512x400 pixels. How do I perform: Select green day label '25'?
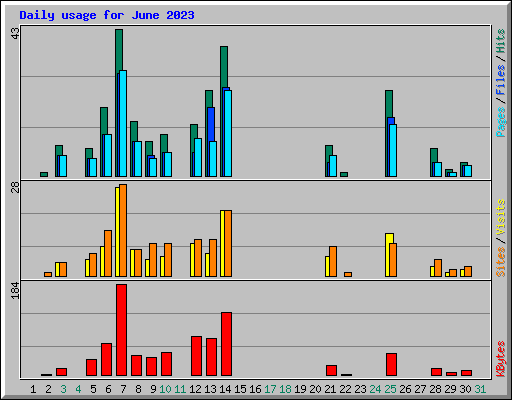(x=390, y=389)
